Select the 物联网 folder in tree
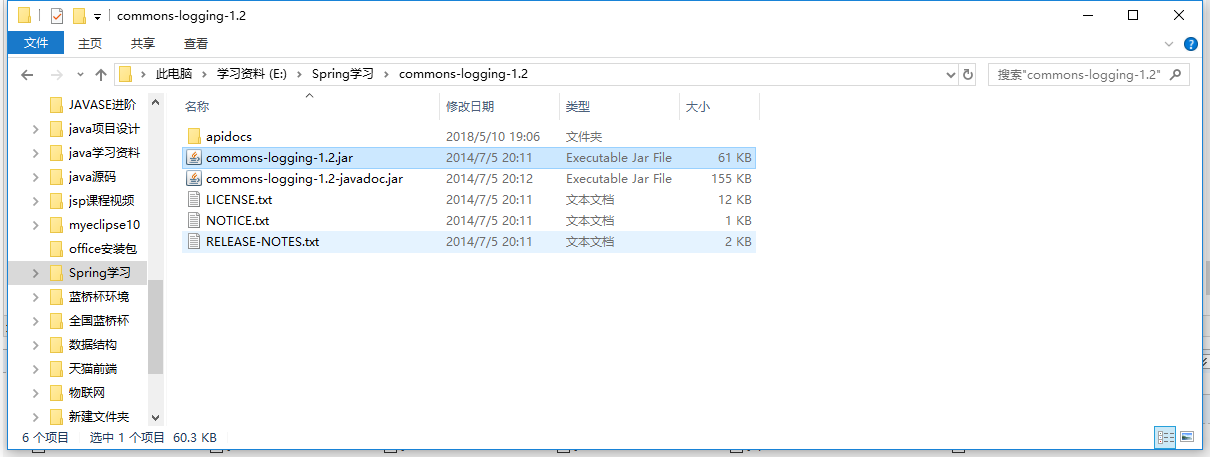This screenshot has height=457, width=1210. 86,393
